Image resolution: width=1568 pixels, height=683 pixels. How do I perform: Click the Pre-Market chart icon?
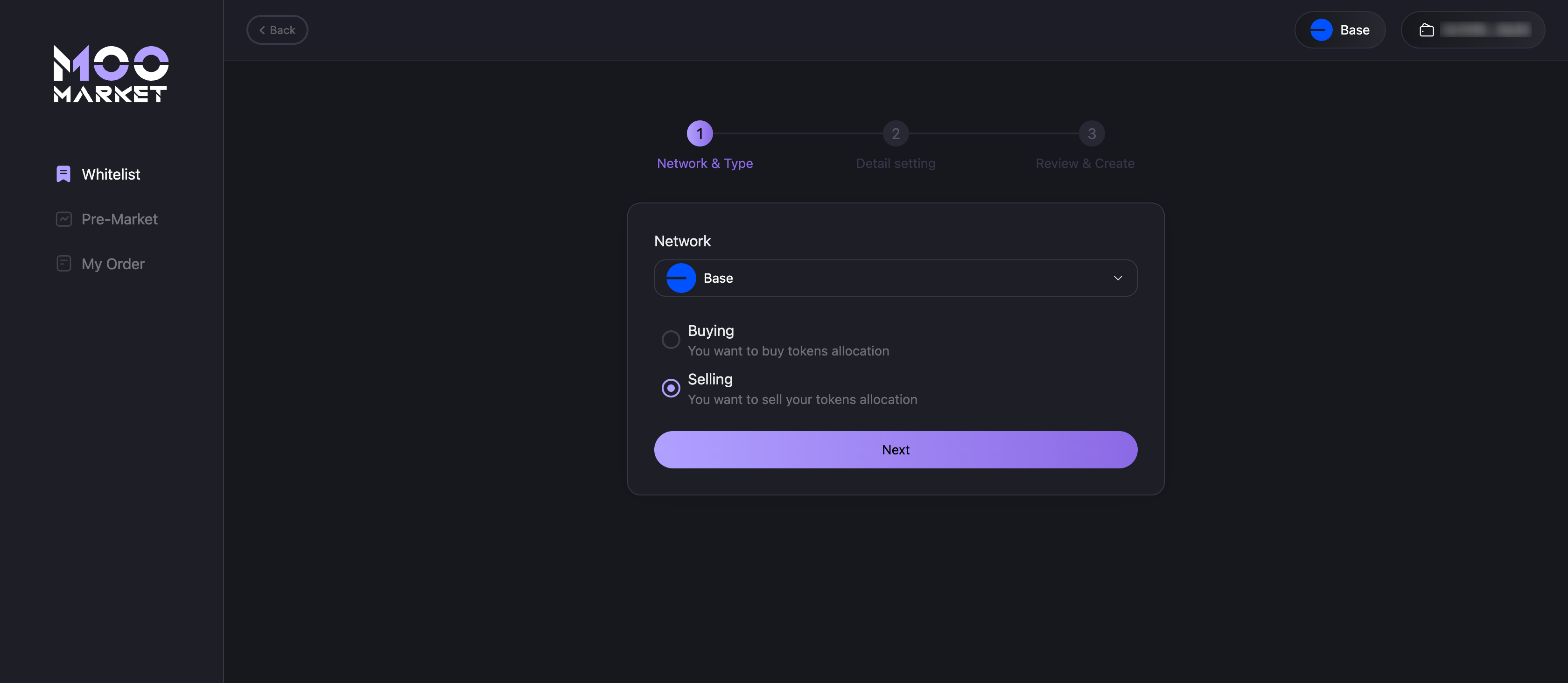point(64,219)
